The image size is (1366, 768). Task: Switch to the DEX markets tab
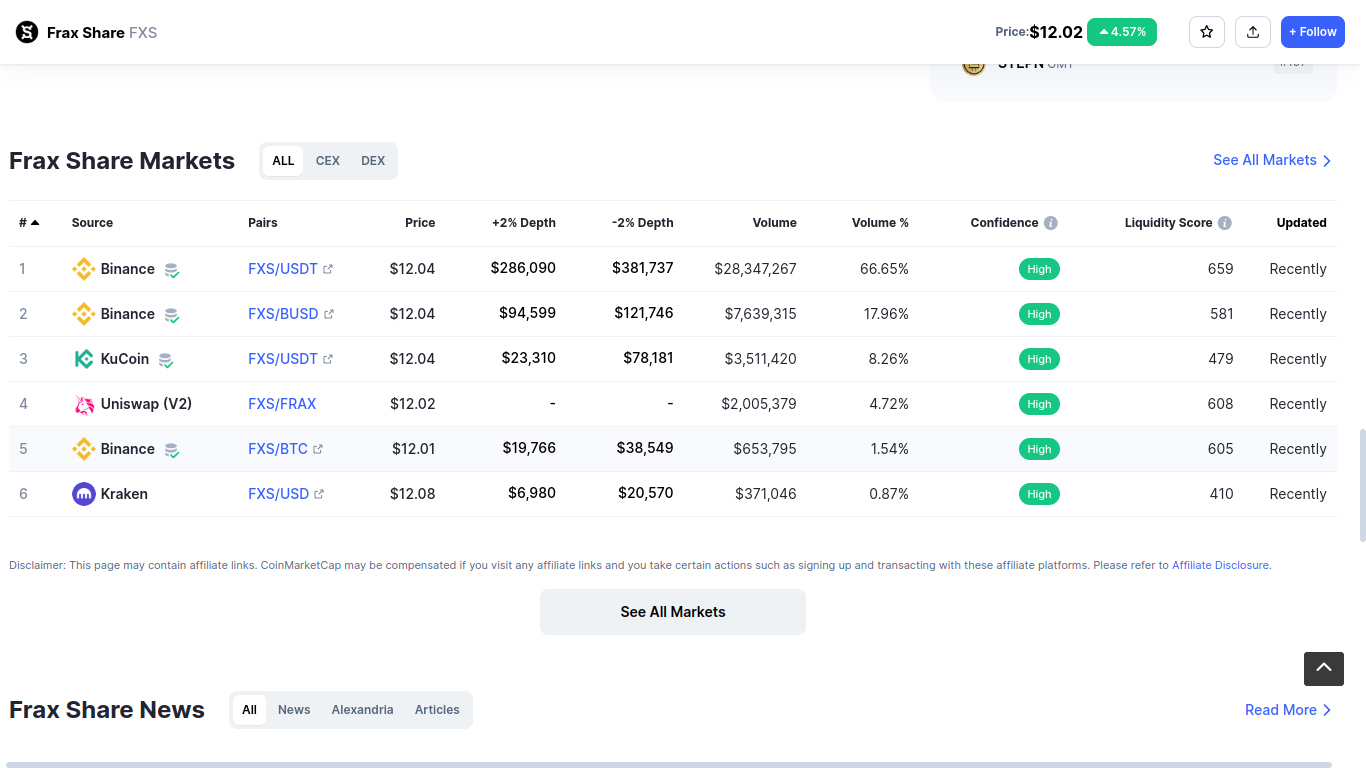[373, 161]
